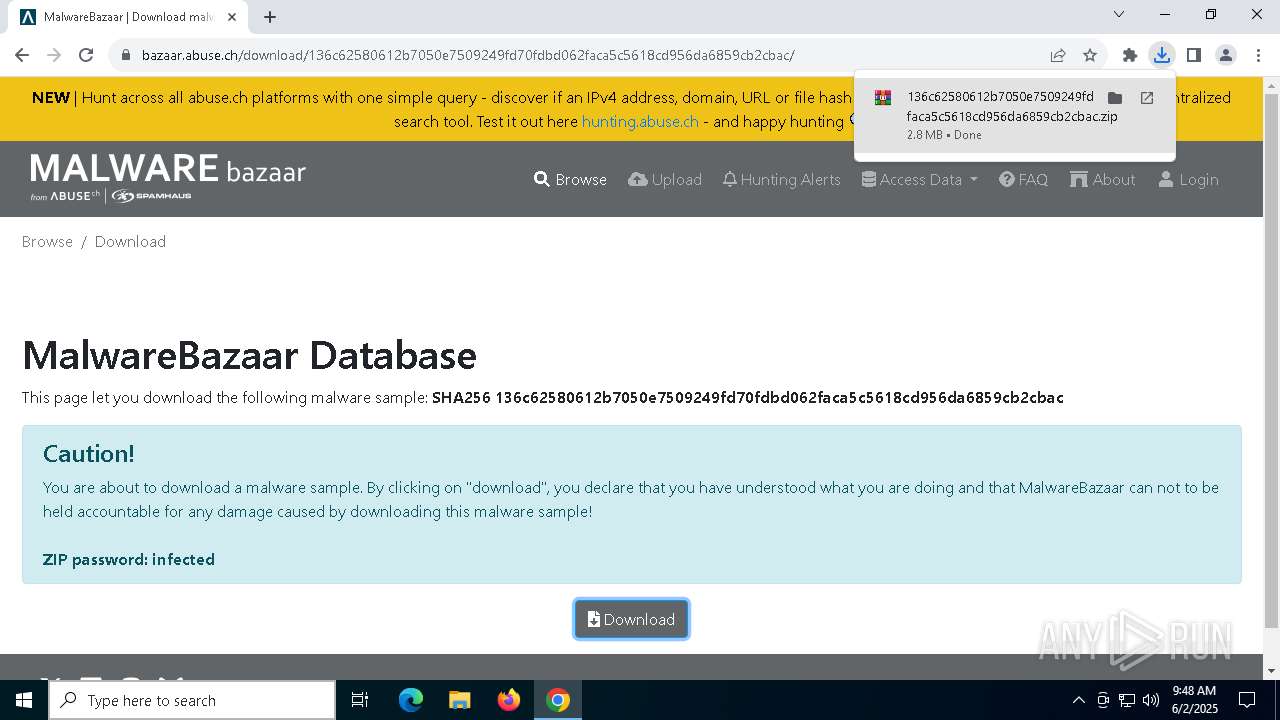Open Hunting Alerts page

tap(782, 179)
